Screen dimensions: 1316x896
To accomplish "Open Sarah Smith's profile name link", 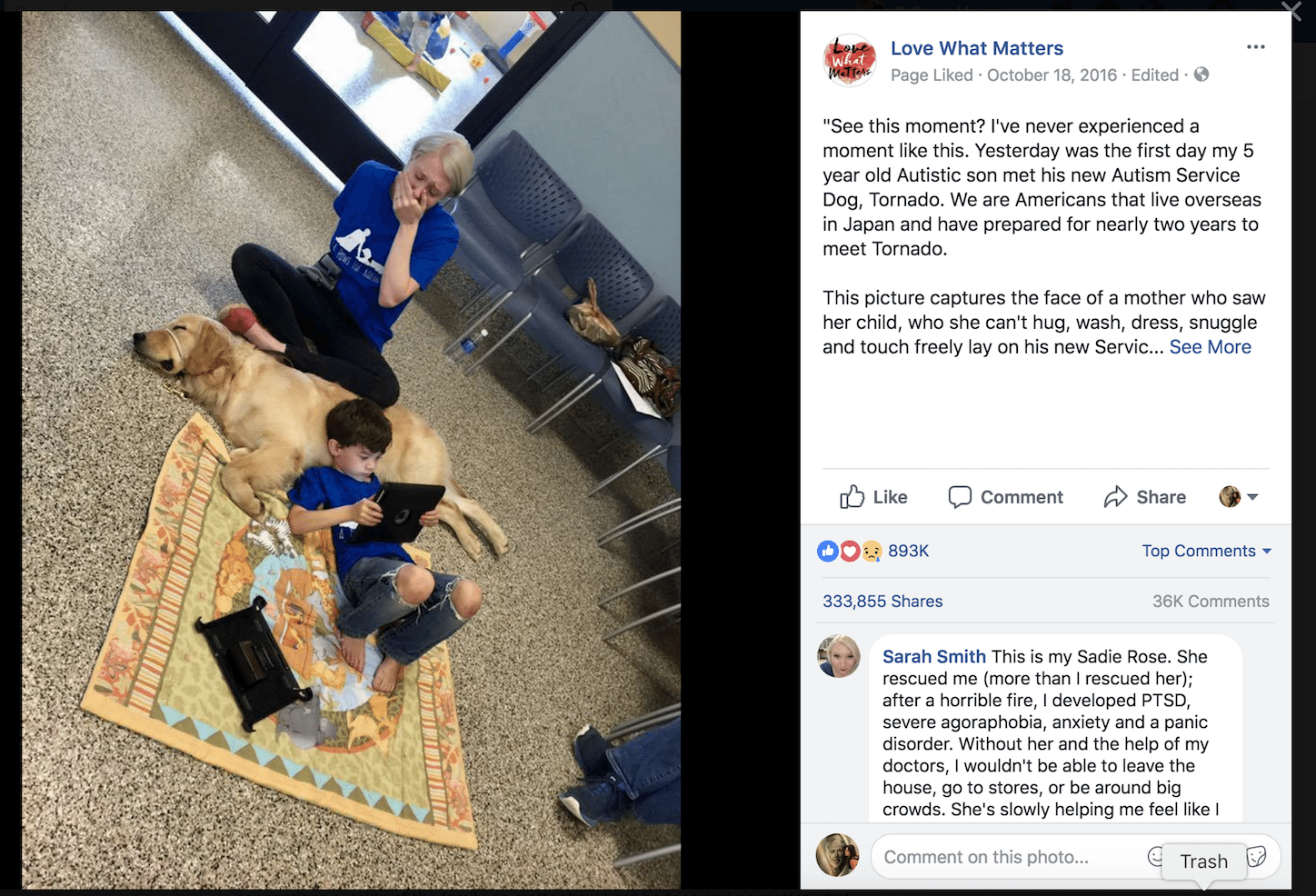I will pos(934,656).
